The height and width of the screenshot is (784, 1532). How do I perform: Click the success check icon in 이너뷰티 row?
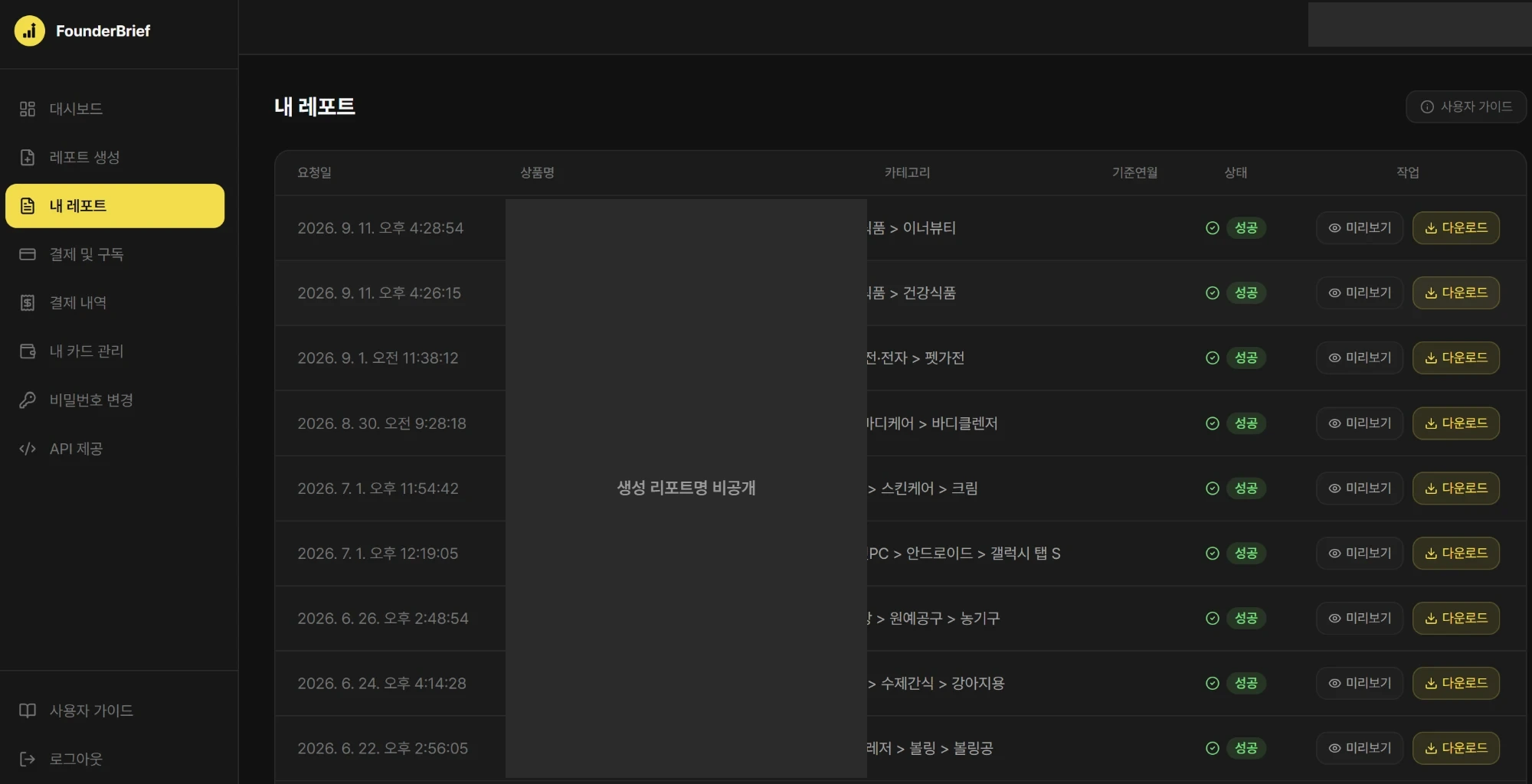(1213, 228)
